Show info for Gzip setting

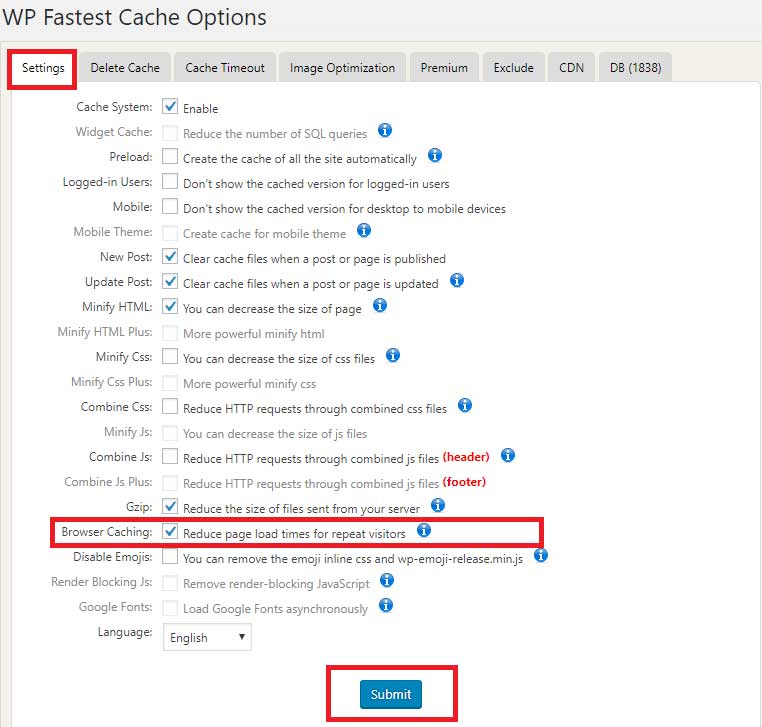[437, 505]
